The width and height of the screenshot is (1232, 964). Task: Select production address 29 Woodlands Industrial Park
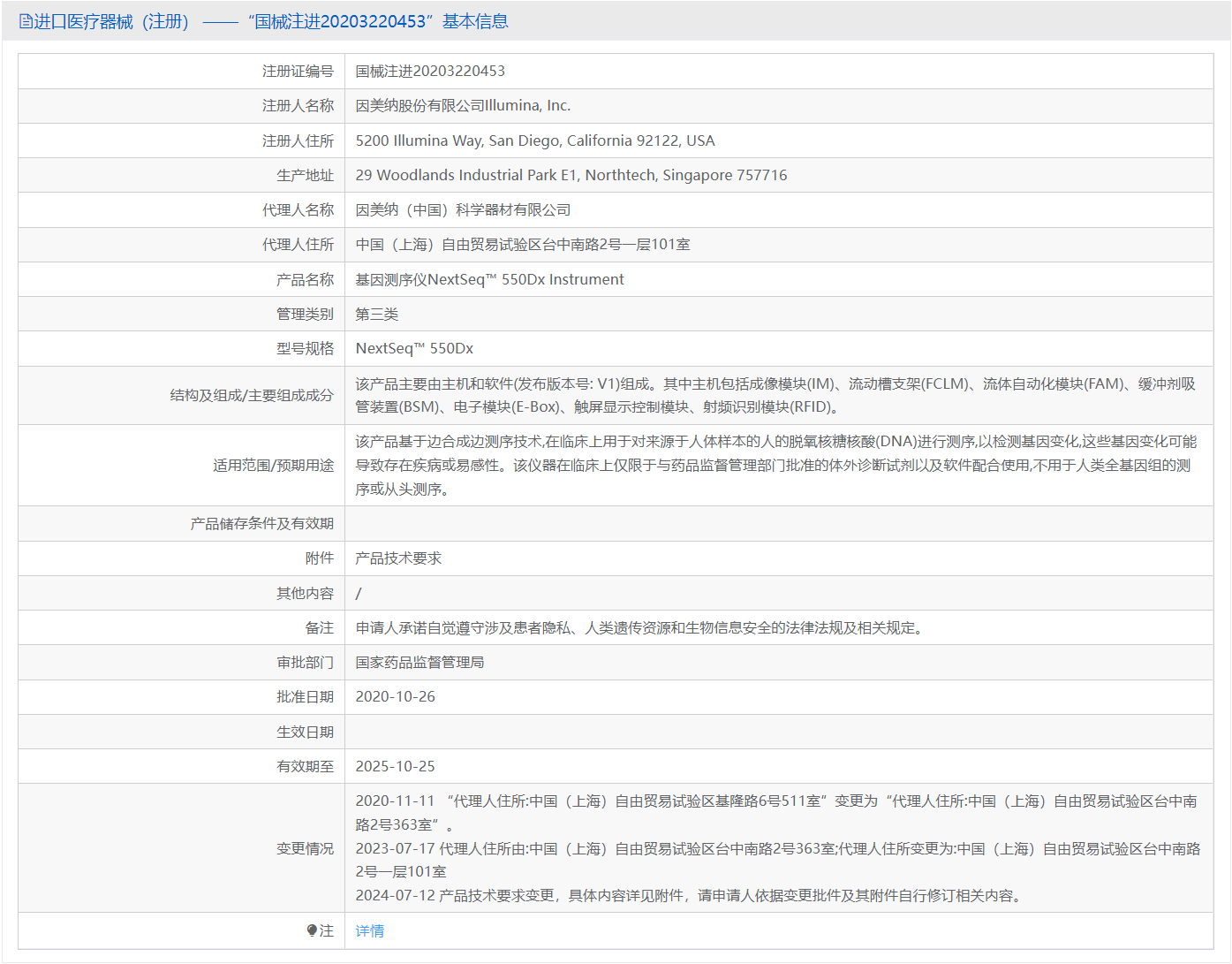click(571, 175)
